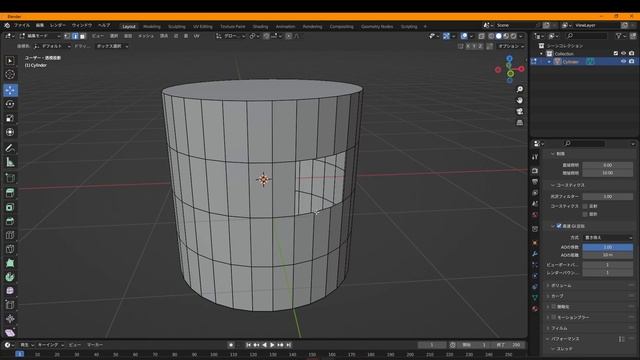Uncheck the 高速GI近似 checkbox

coord(559,226)
